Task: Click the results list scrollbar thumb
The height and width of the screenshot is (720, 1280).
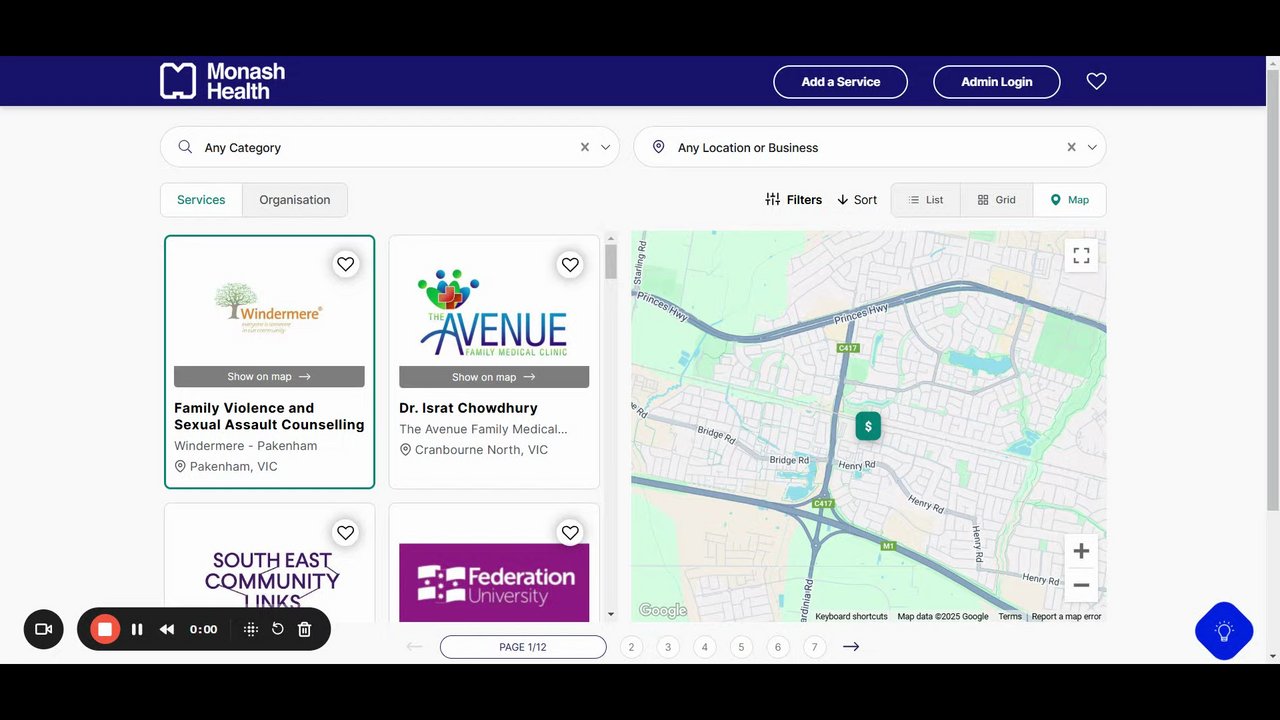Action: coord(611,262)
